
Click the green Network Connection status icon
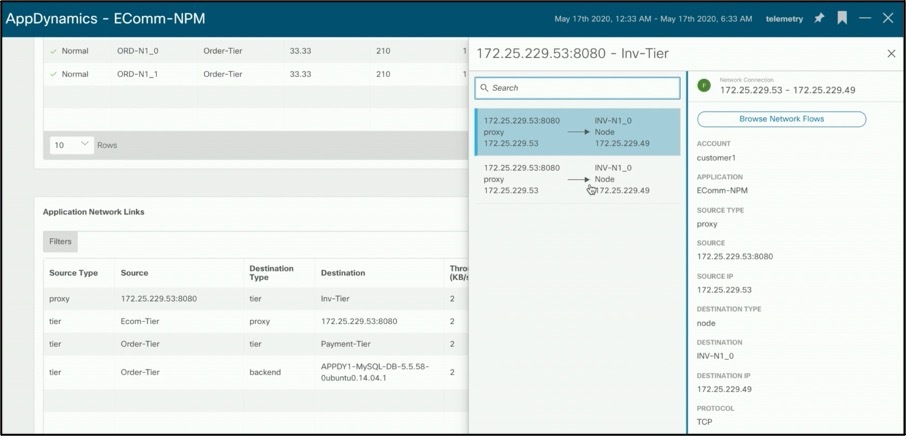[703, 85]
